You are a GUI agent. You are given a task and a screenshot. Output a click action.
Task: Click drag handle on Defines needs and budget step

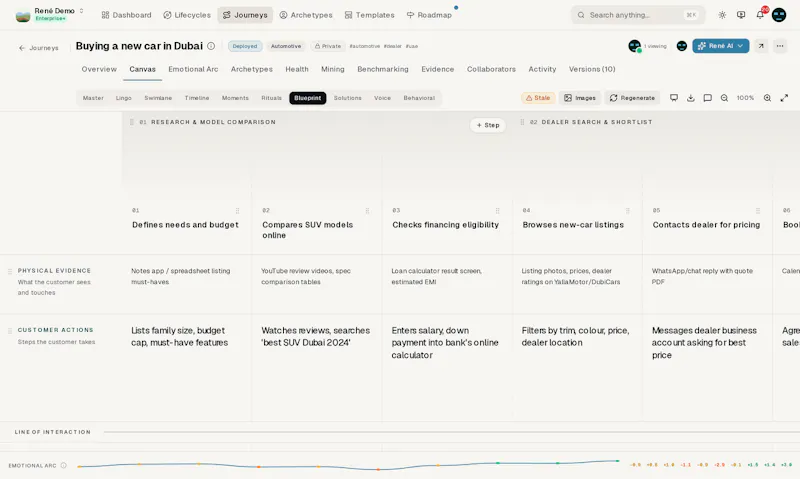pos(237,211)
